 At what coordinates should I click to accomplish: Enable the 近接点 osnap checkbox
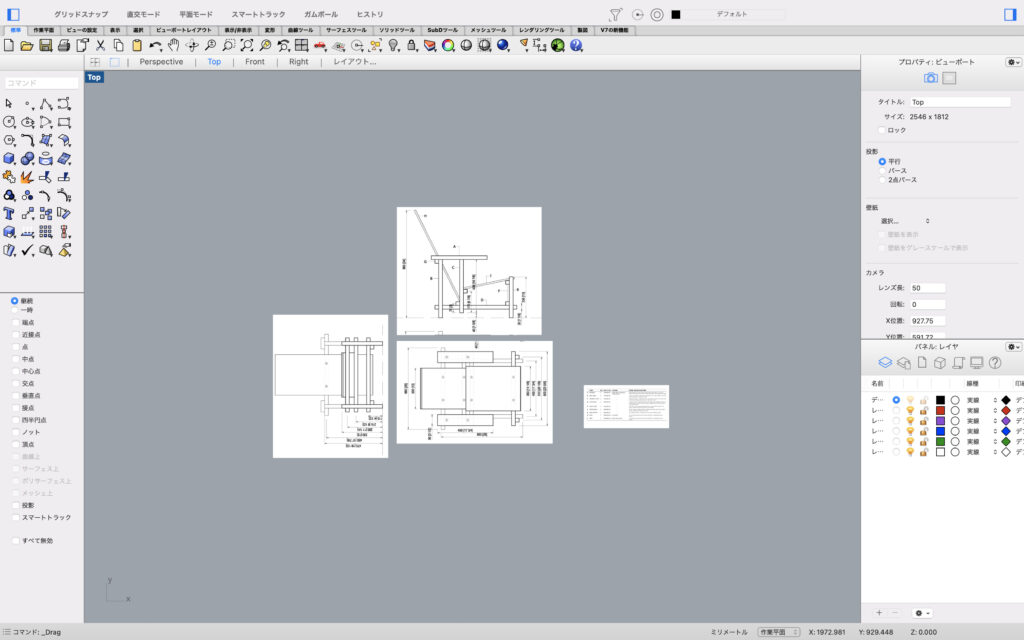15,334
